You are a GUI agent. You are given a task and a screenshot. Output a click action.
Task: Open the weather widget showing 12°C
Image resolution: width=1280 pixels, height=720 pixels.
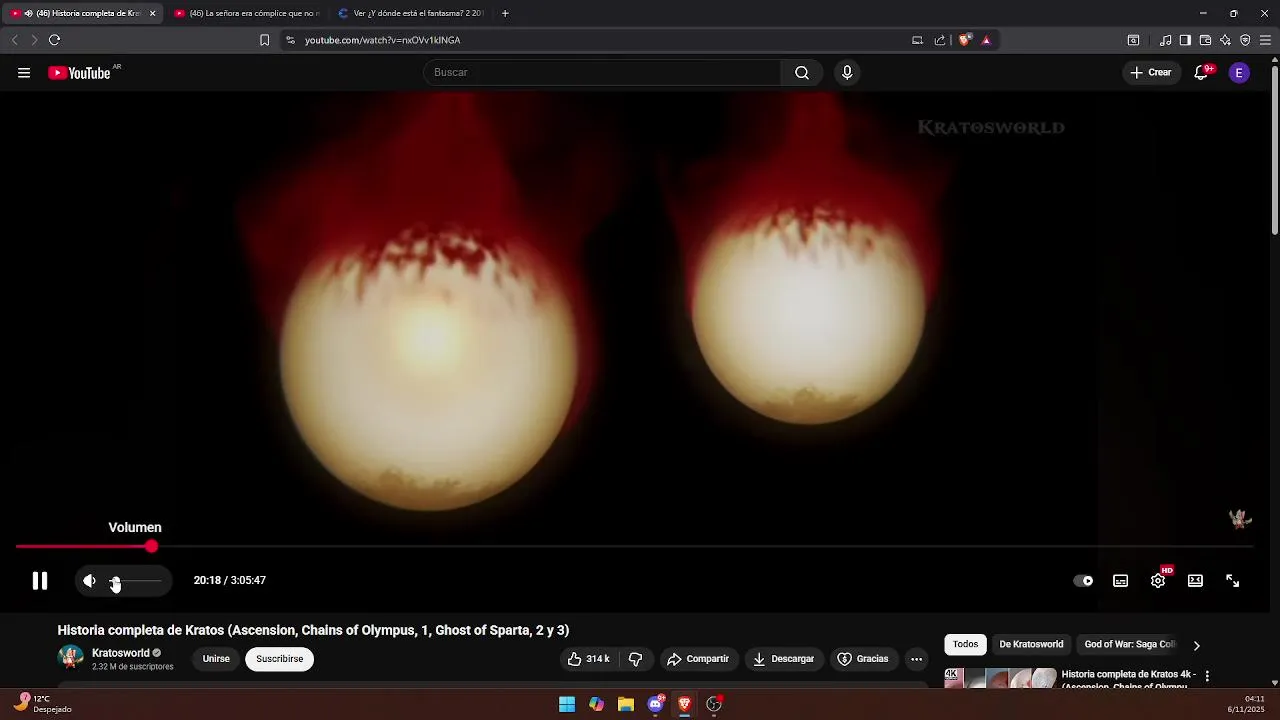(x=43, y=704)
